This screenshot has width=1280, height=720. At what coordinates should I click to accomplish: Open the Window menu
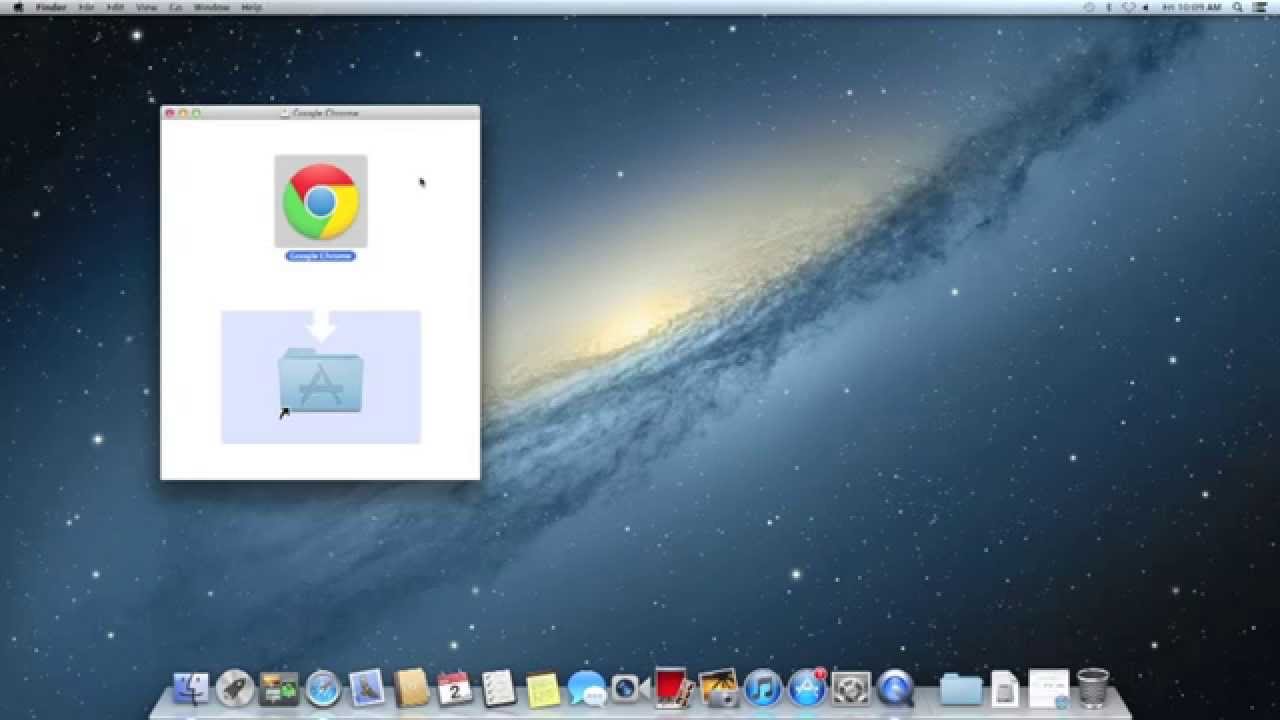click(211, 7)
